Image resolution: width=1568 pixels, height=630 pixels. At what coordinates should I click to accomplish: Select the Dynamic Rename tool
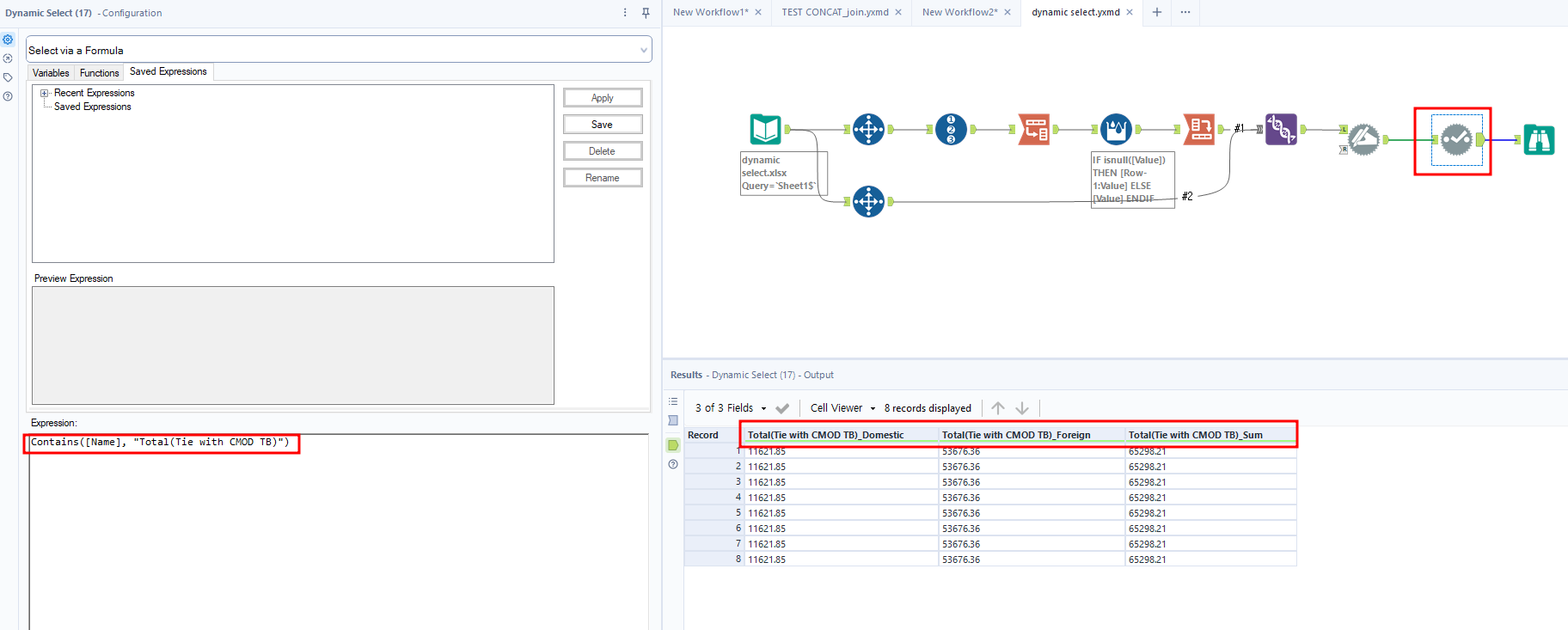pos(1363,139)
